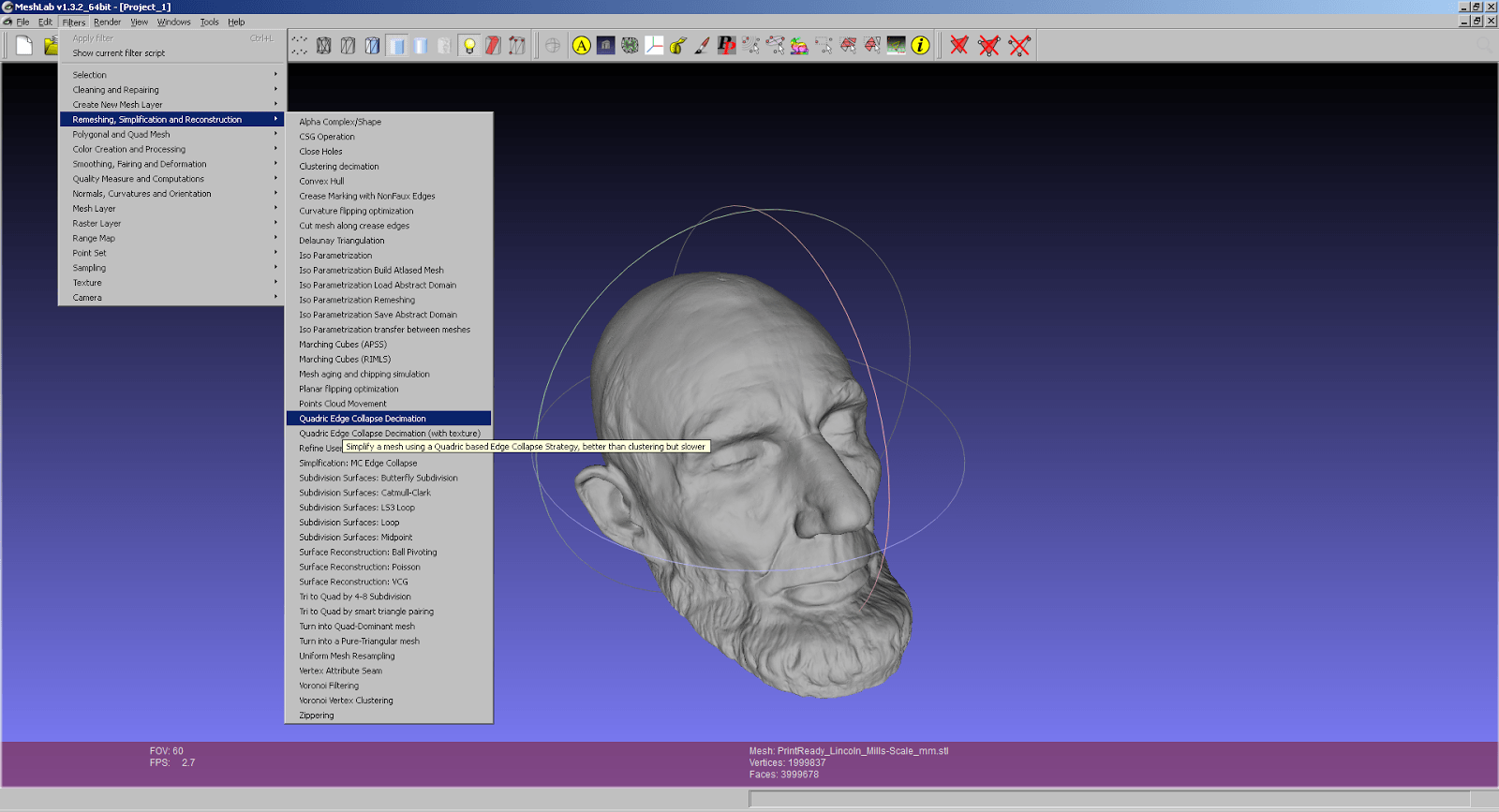Choose Quadric Edge Collapse Decimation
1499x812 pixels.
[x=363, y=419]
